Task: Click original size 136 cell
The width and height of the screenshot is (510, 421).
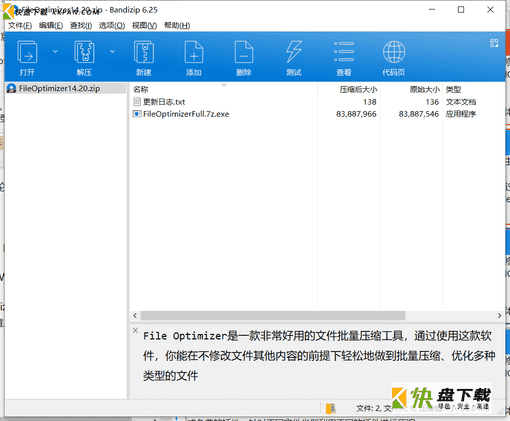Action: click(432, 102)
